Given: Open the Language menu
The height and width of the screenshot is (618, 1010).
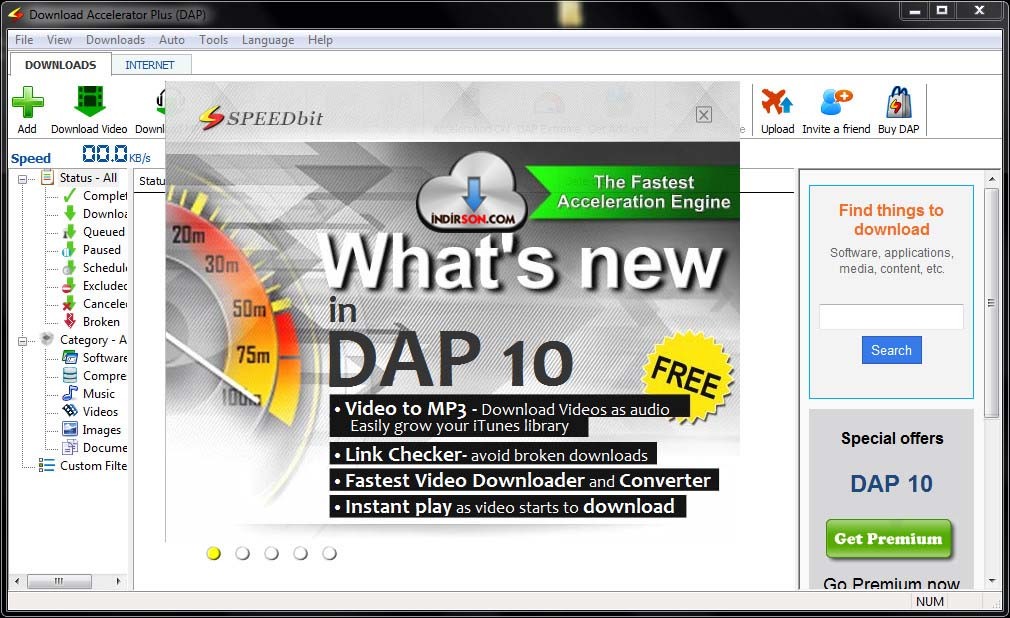Looking at the screenshot, I should click(268, 40).
